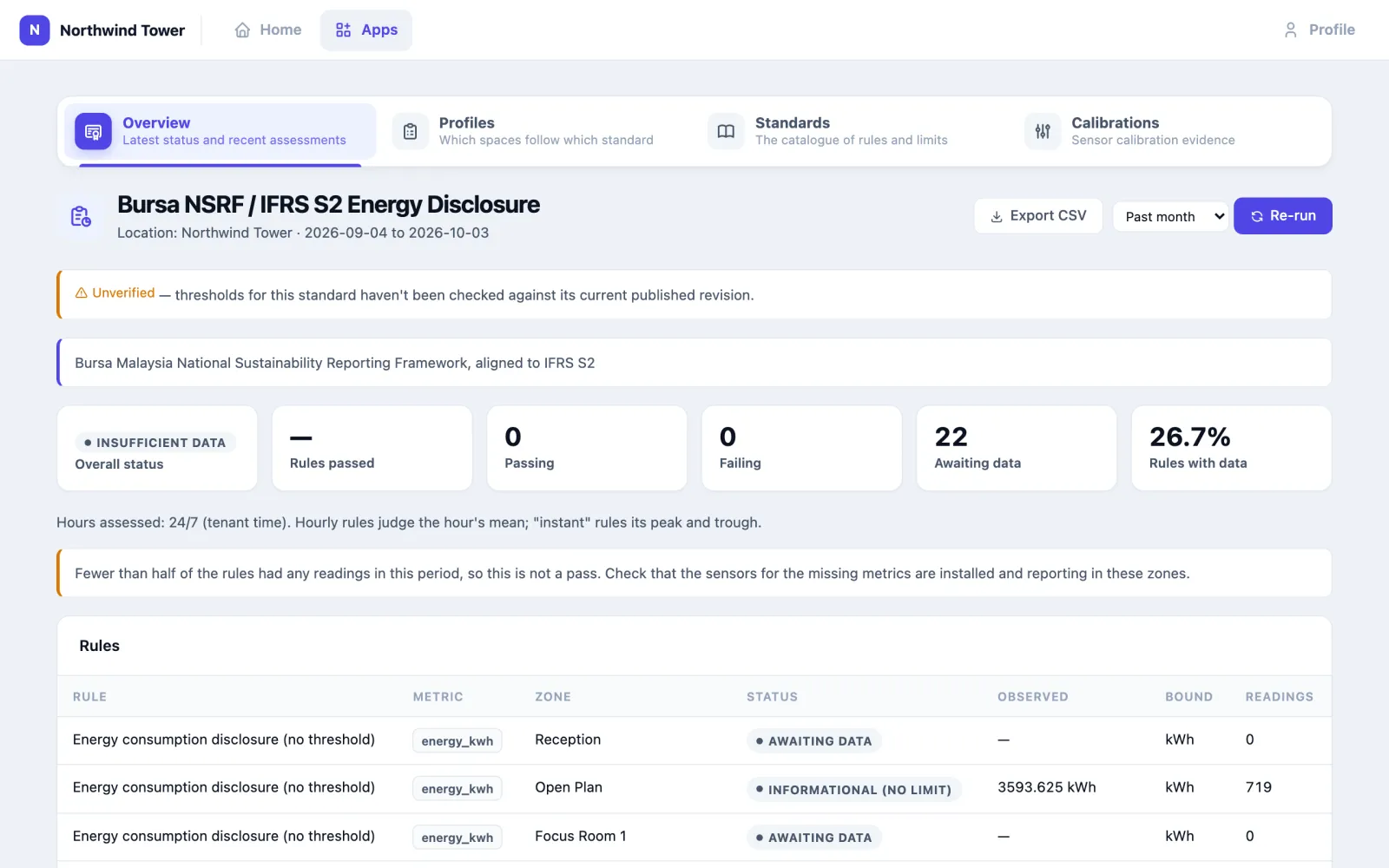
Task: Click the energy_kwh tag in Reception row
Action: [458, 740]
